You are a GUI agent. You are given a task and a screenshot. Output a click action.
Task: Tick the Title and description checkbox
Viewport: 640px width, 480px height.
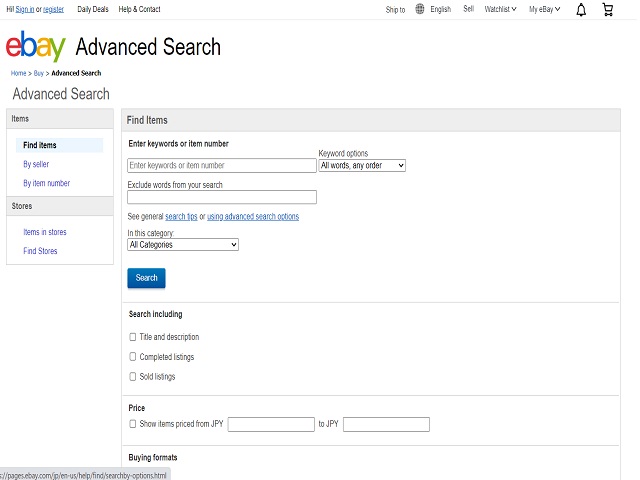pos(133,337)
